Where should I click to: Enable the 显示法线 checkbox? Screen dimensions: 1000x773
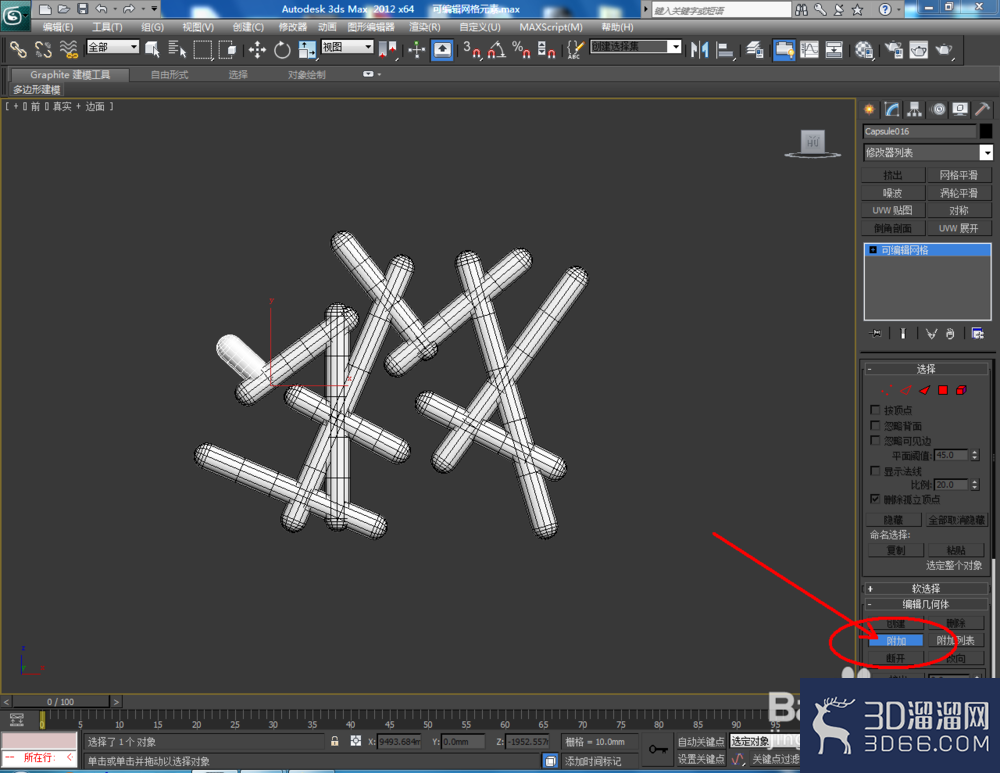click(875, 471)
